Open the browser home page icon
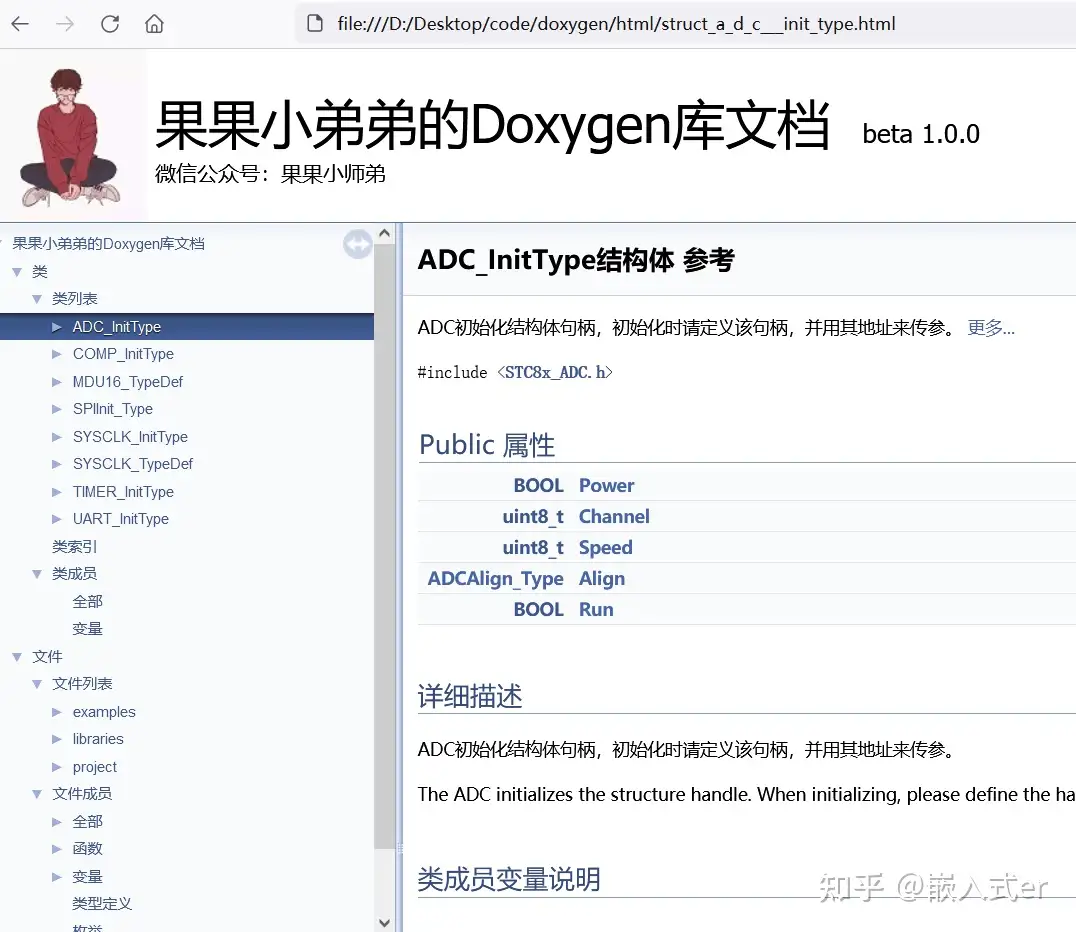 (x=154, y=23)
